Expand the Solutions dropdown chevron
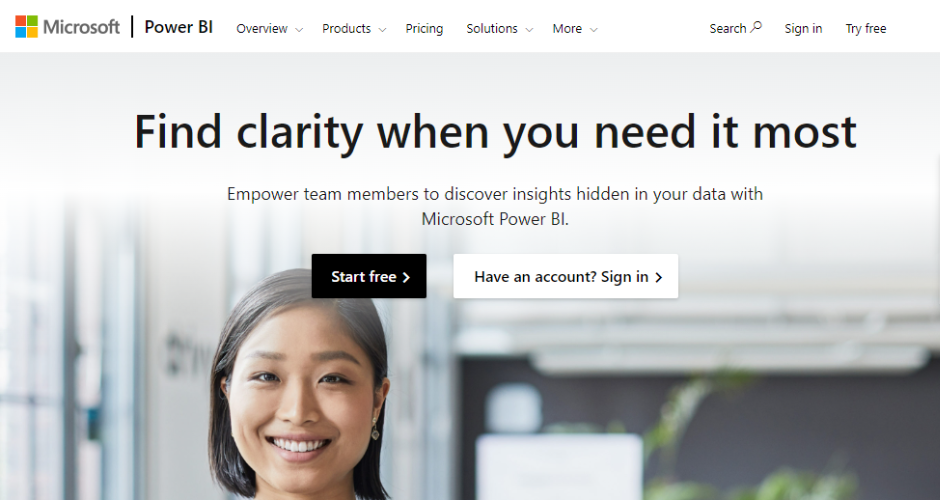940x500 pixels. coord(529,29)
